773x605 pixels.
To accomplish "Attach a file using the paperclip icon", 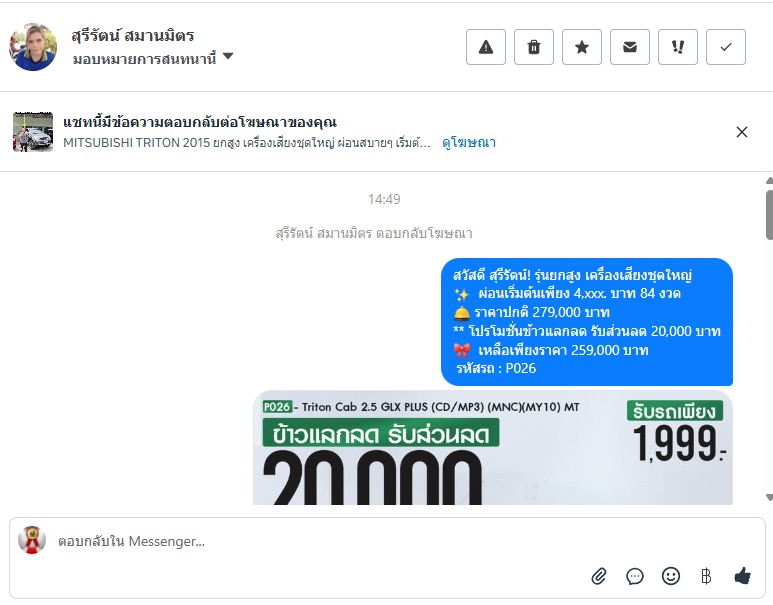I will click(x=598, y=576).
